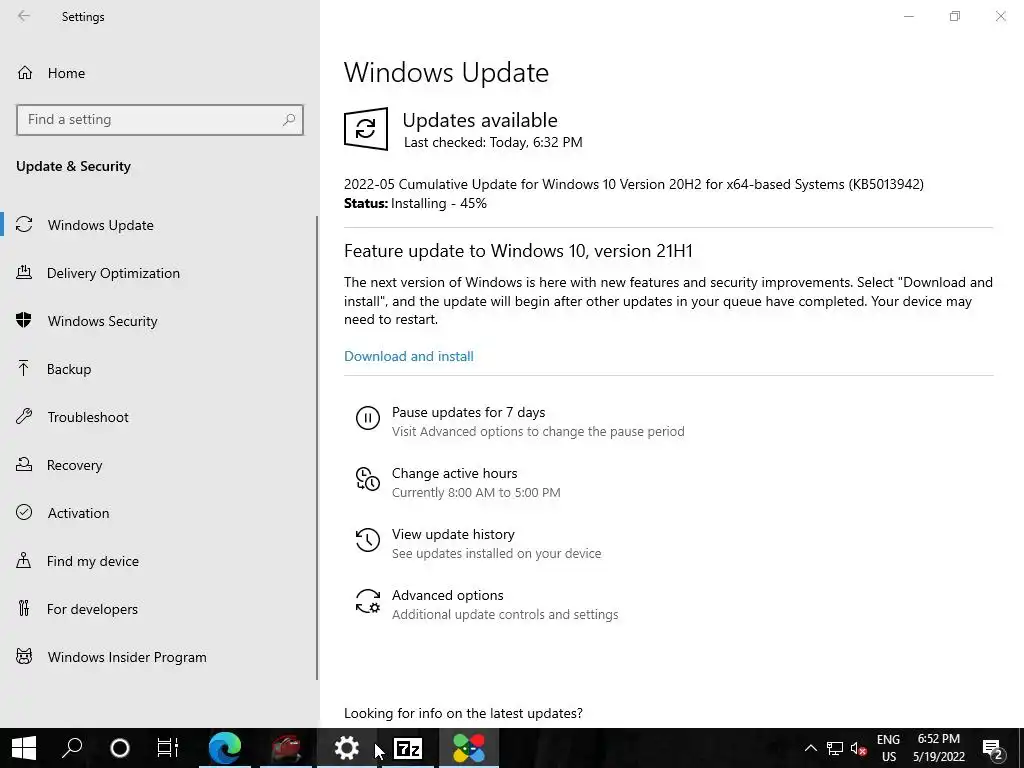This screenshot has width=1024, height=768.
Task: Open the red app icon next to Edge
Action: 286,748
